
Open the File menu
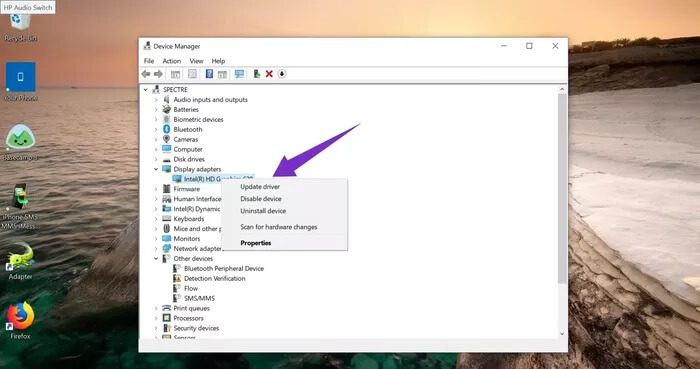149,61
